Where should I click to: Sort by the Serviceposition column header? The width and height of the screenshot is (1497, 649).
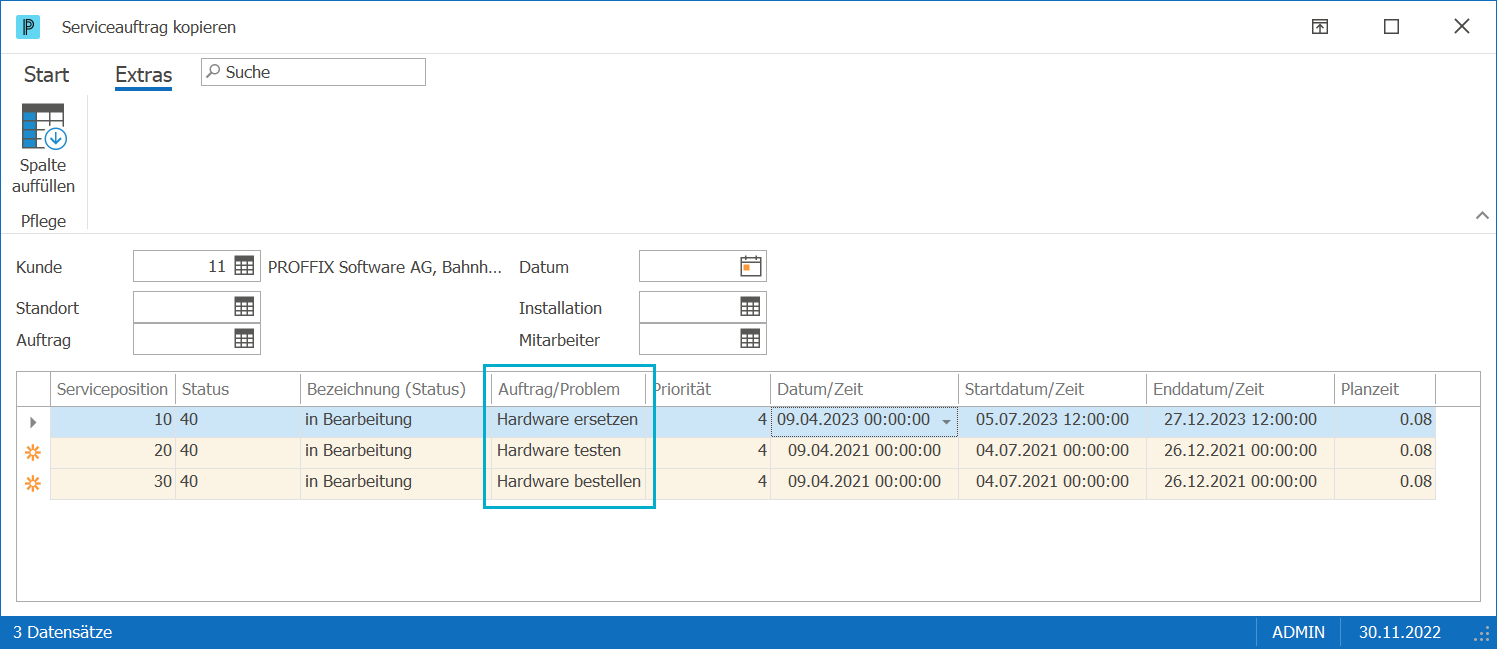pyautogui.click(x=113, y=389)
